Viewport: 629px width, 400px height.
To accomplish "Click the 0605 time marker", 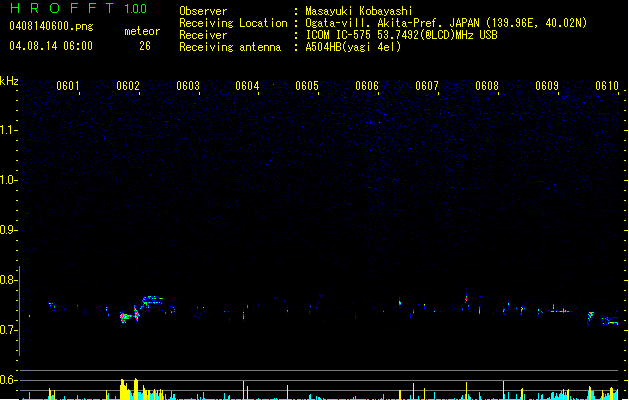I will pos(307,86).
